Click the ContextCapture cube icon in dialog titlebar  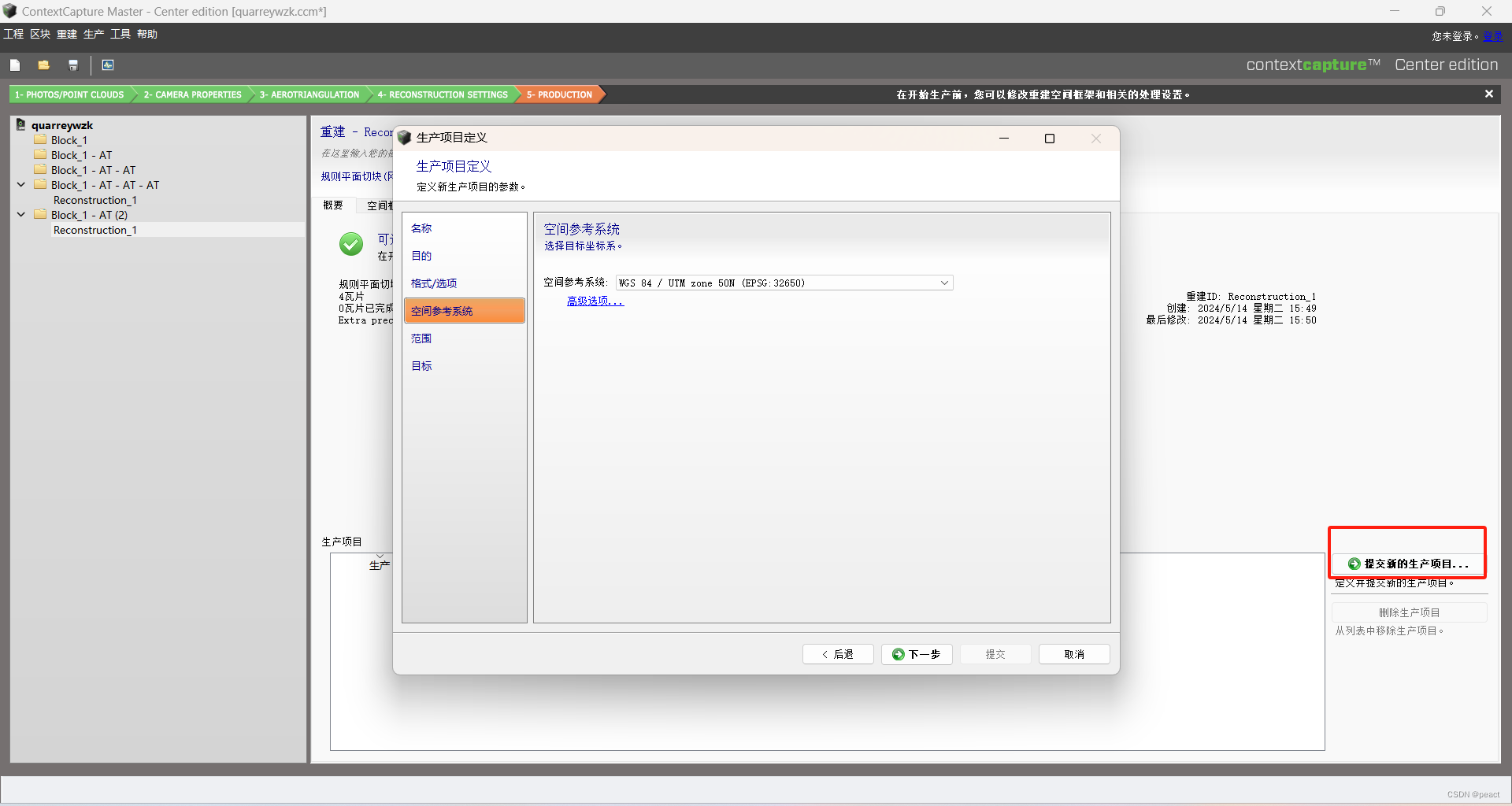(x=403, y=137)
